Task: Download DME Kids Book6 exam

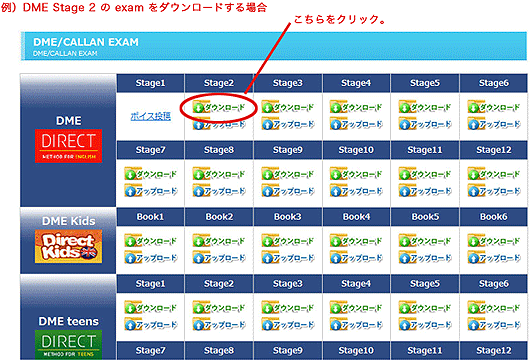Action: [494, 241]
